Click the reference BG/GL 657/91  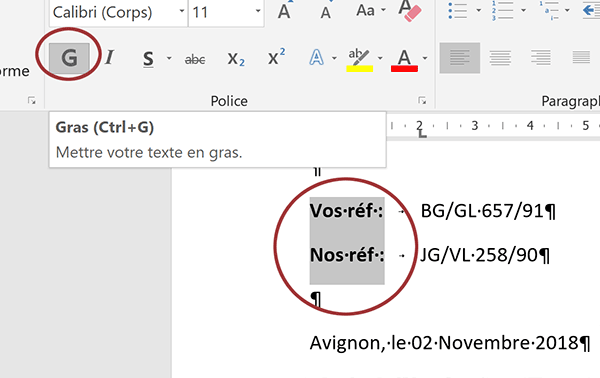(x=482, y=211)
